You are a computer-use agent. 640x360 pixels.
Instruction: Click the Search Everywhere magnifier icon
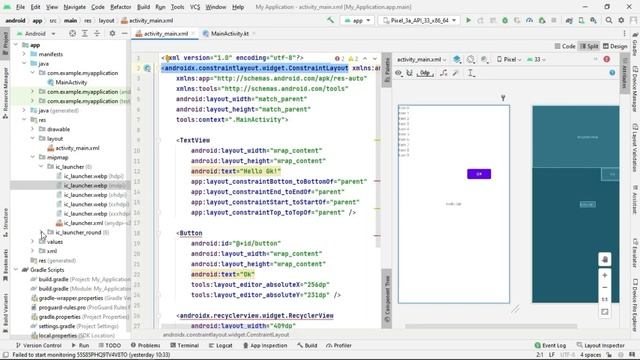[x=609, y=20]
